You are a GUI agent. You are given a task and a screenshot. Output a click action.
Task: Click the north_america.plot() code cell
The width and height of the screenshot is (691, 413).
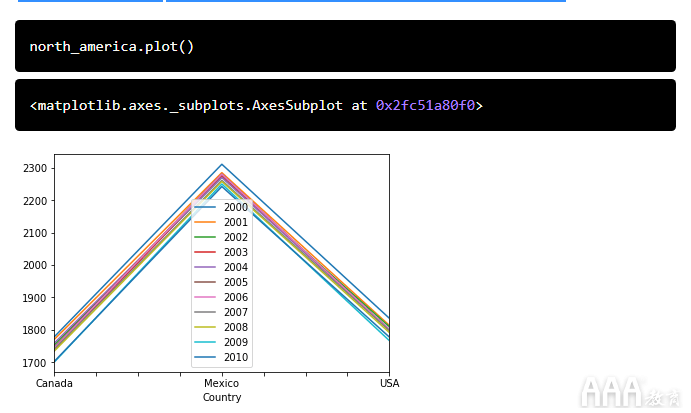click(345, 46)
